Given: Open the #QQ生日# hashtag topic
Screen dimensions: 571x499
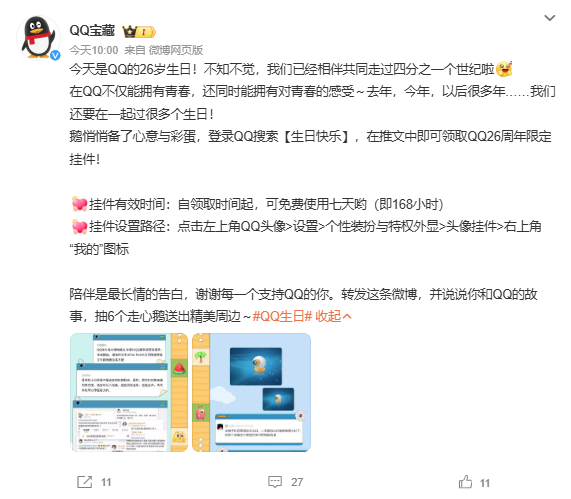Looking at the screenshot, I should point(282,316).
